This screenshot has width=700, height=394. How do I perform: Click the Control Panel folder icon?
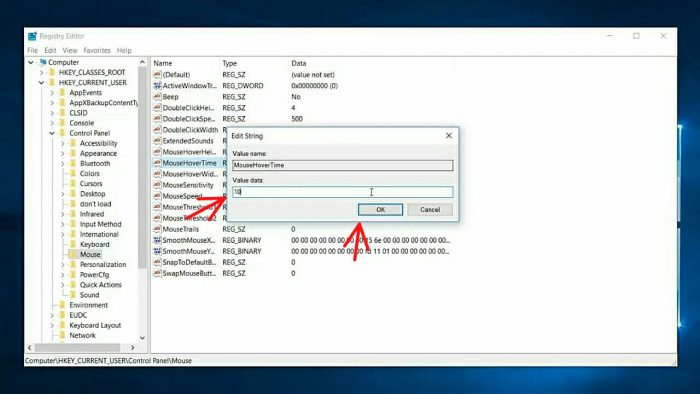62,133
